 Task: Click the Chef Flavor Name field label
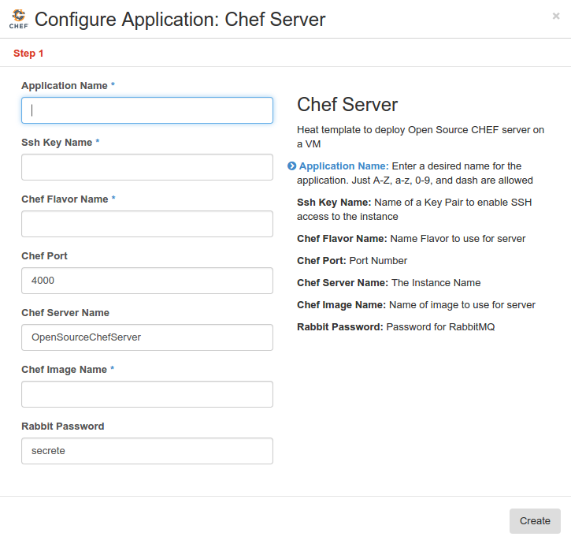65,199
